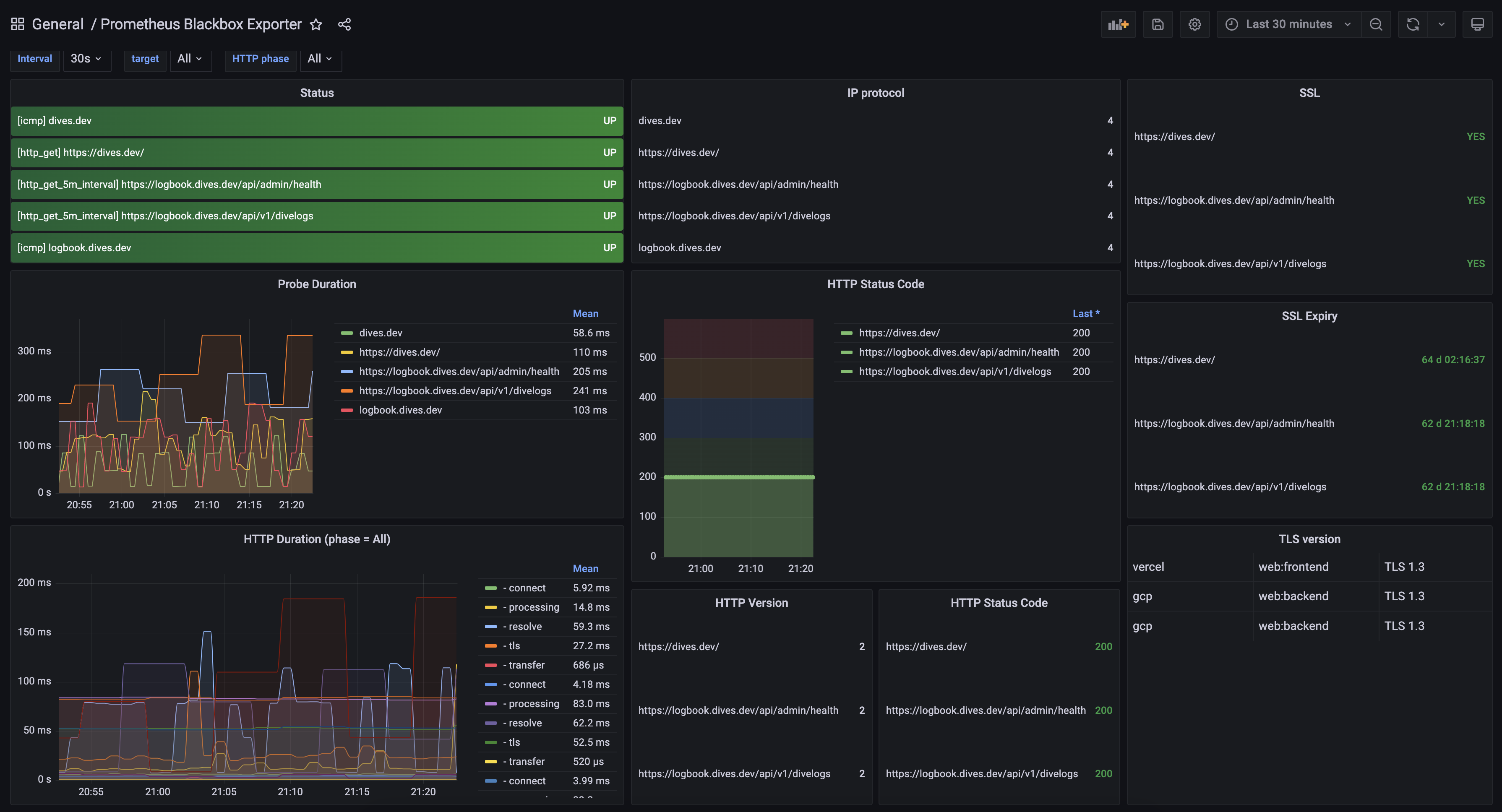Save the dashboard

(1158, 24)
